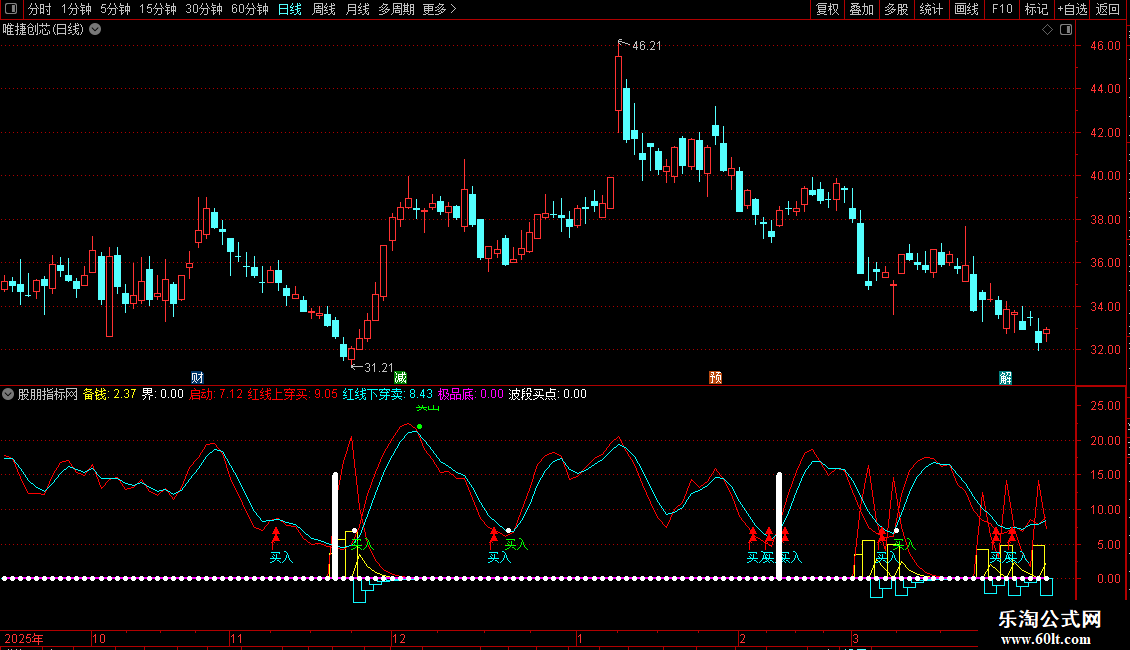Click the 预 event marker icon
Viewport: 1130px width, 650px height.
(716, 378)
